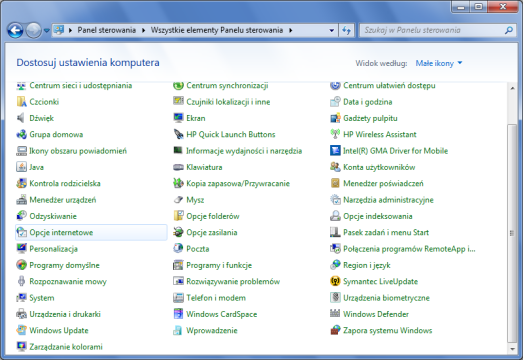Open the Urządzenia i drukarki link
This screenshot has height=360, width=523.
click(x=65, y=314)
